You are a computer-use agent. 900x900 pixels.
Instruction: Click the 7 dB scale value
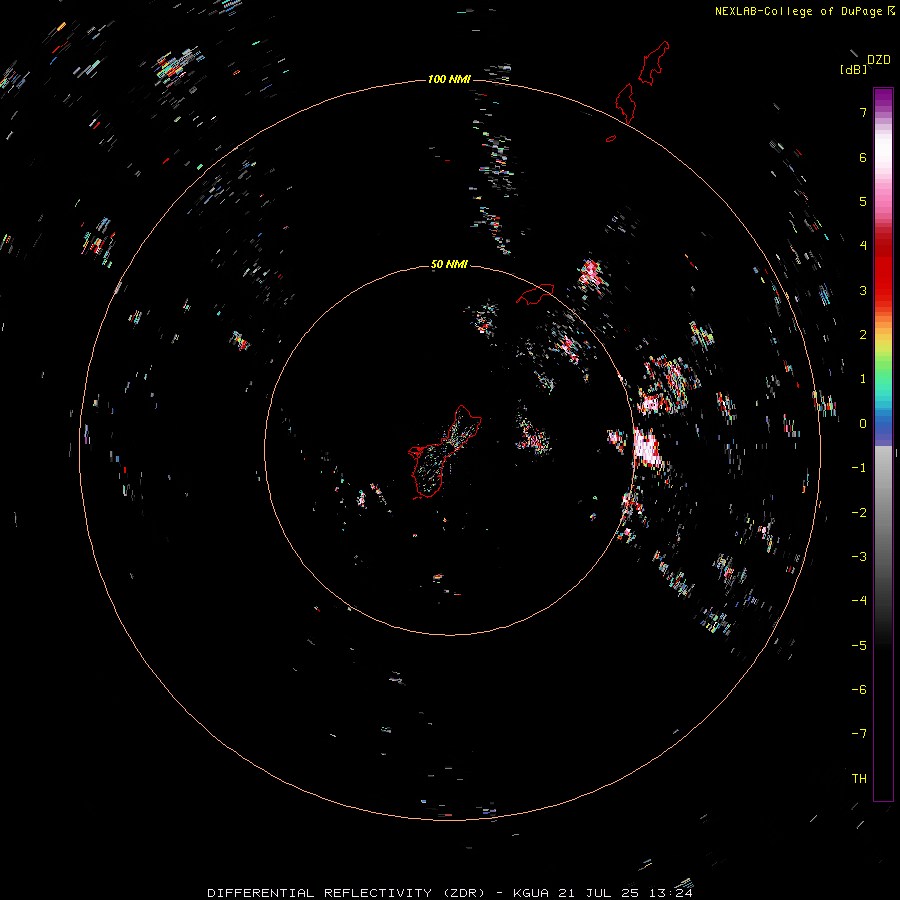pyautogui.click(x=863, y=112)
